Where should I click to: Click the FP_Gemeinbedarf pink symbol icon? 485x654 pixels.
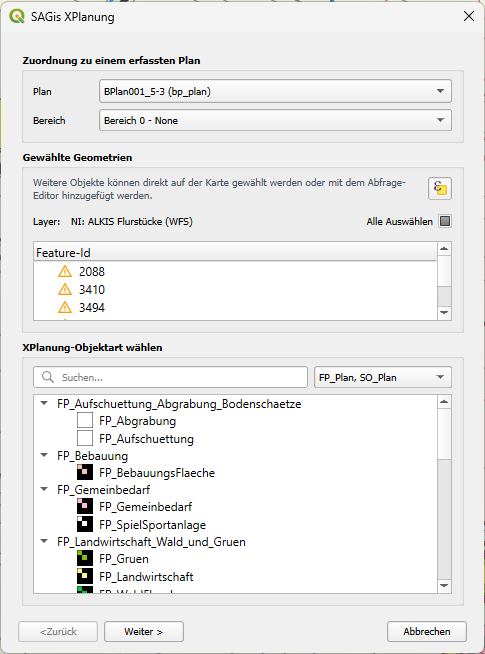point(85,506)
